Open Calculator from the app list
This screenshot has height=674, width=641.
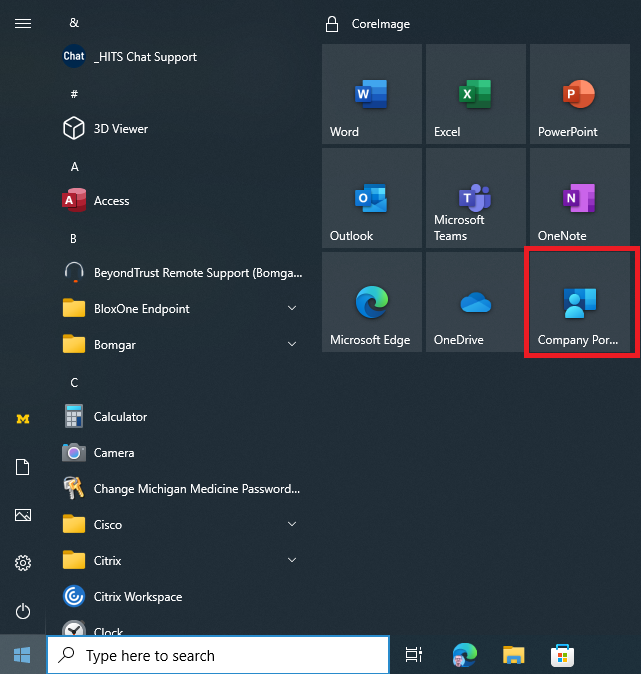[120, 417]
